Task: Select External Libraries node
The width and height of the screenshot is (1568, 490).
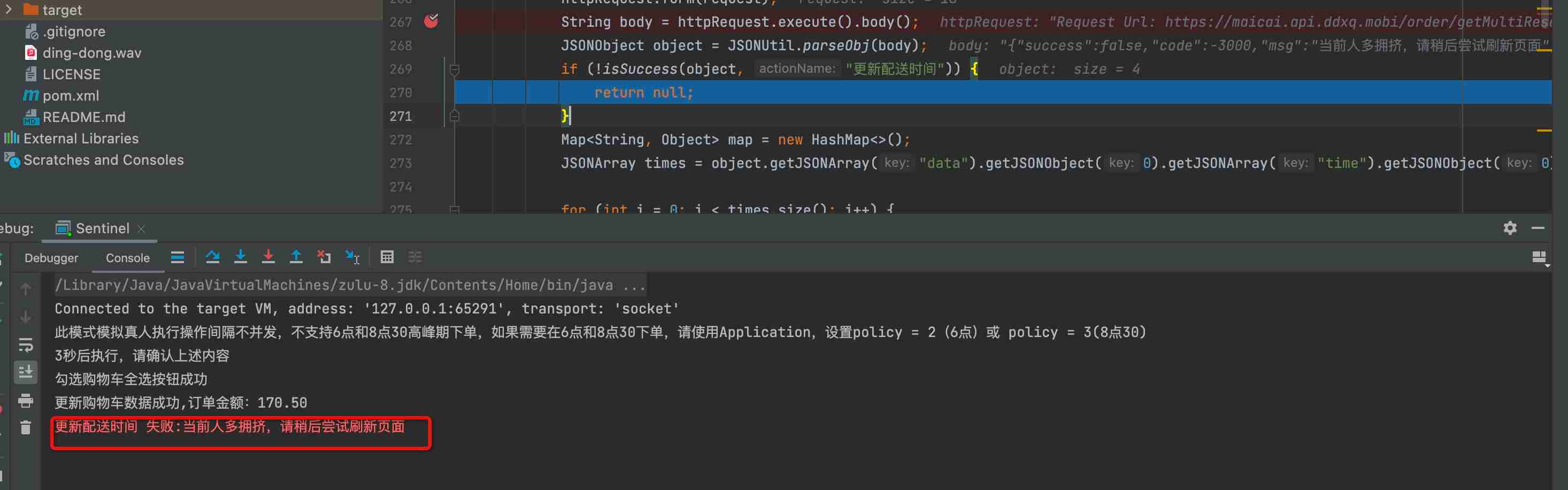Action: tap(71, 138)
